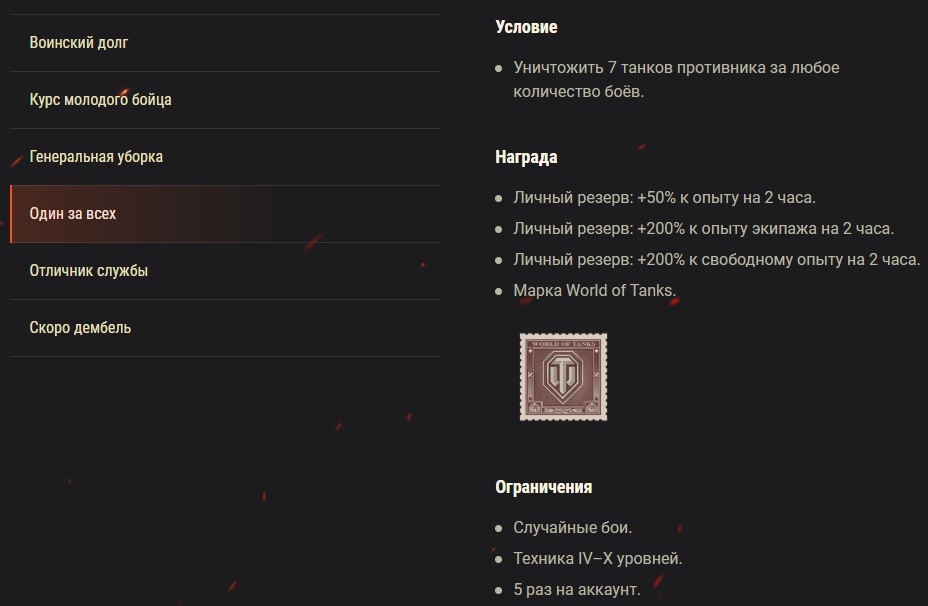Click the количество боёв text line
The image size is (928, 606).
pos(579,91)
